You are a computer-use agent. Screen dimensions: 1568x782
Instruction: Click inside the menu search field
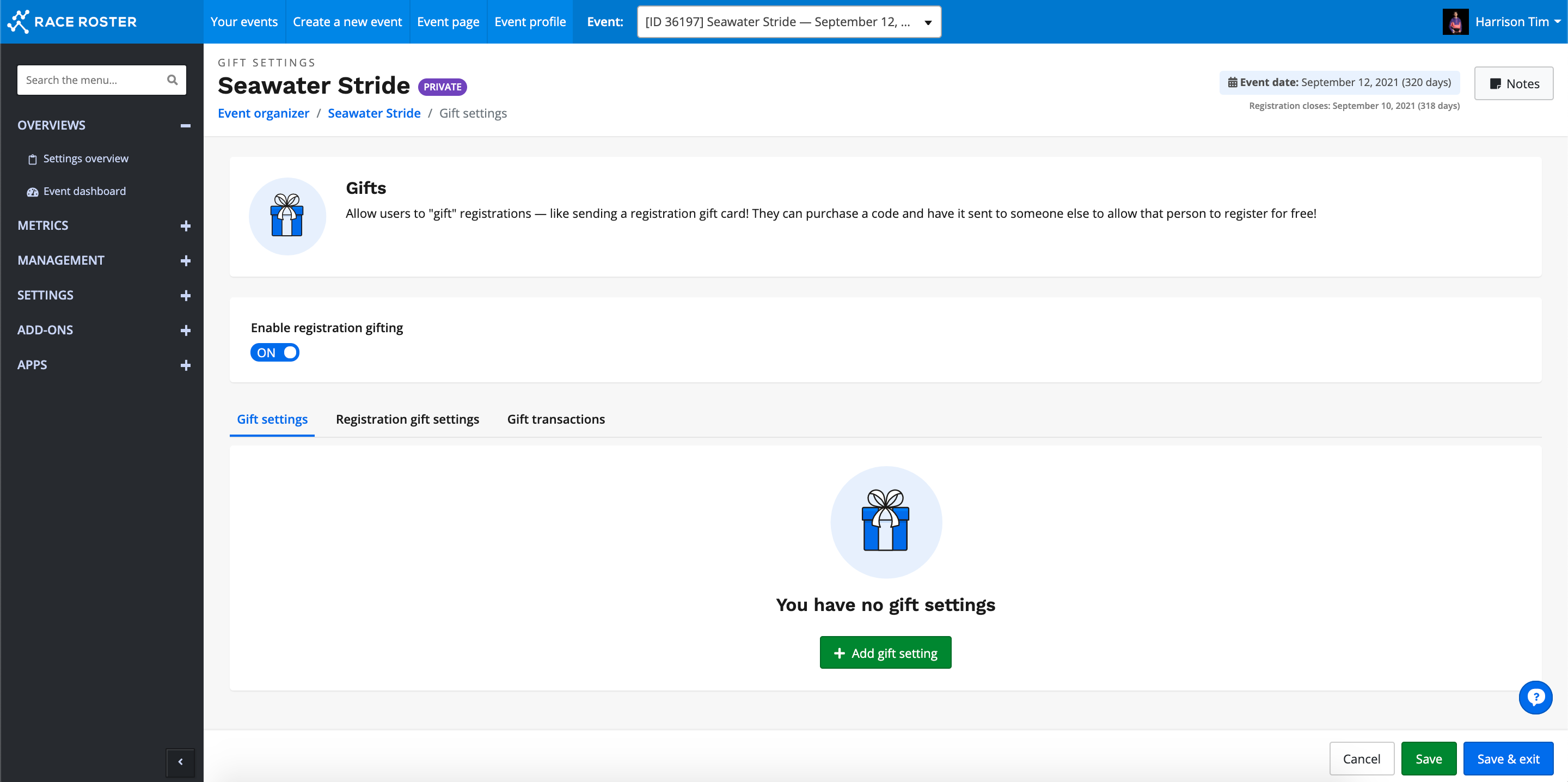click(x=91, y=80)
